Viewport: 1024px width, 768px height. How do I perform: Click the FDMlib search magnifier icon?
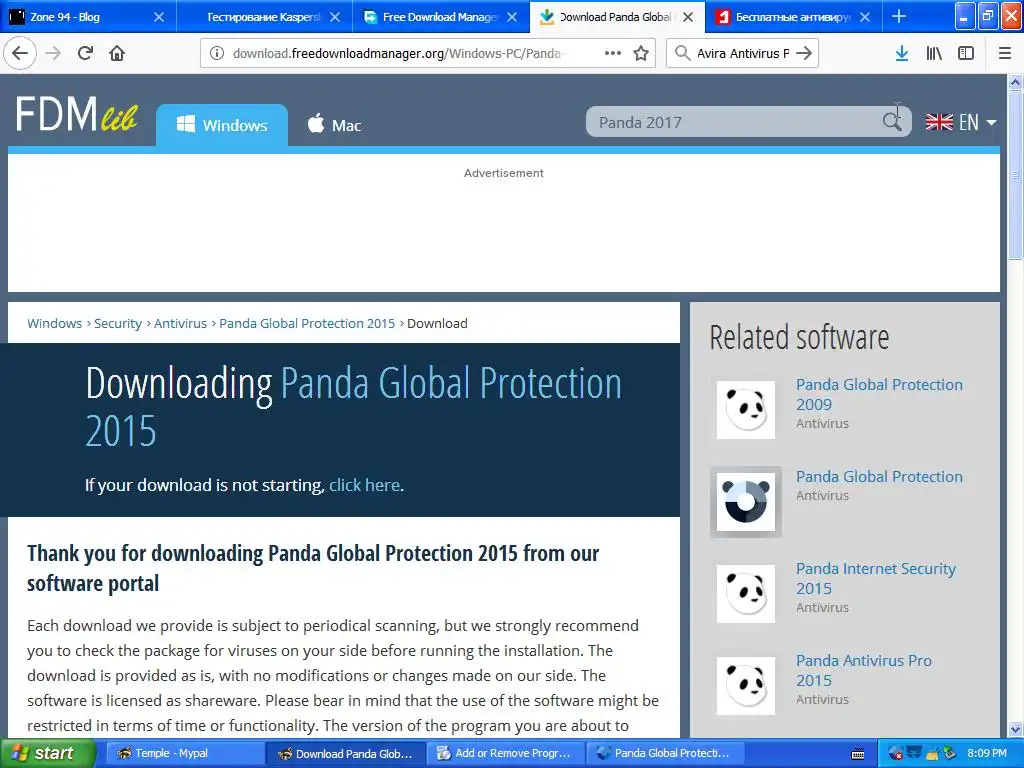[x=891, y=121]
